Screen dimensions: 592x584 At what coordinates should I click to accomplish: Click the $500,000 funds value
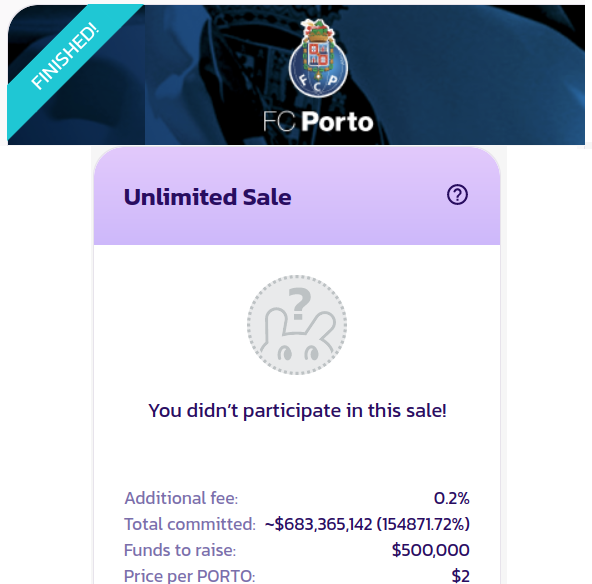click(431, 550)
